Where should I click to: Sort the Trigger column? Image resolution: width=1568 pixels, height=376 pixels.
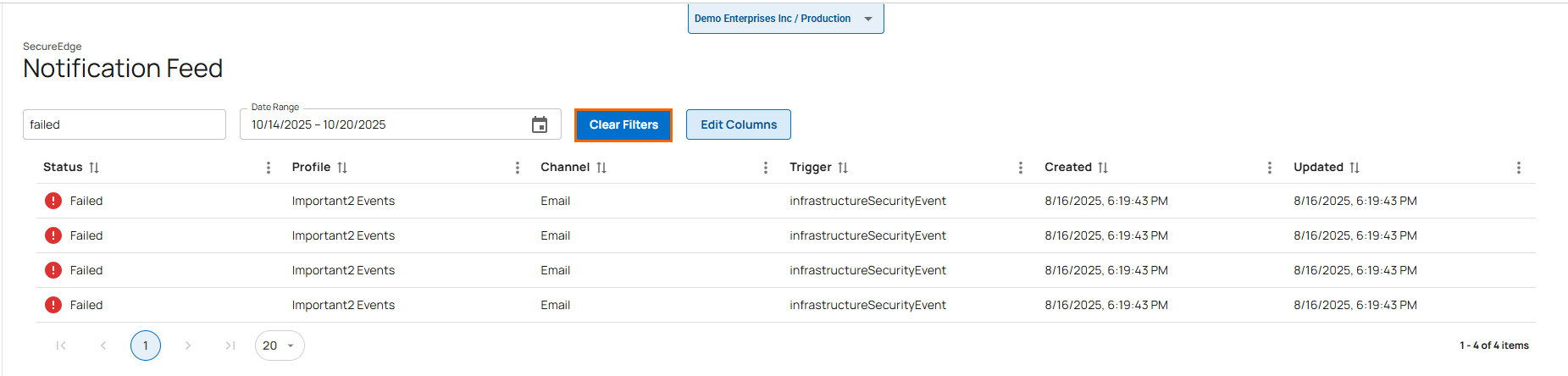pyautogui.click(x=843, y=168)
